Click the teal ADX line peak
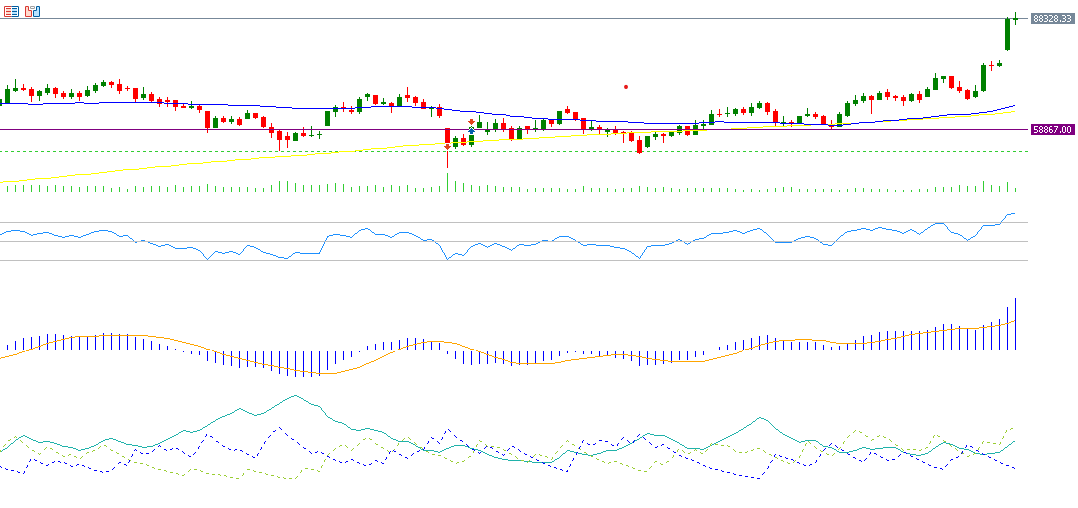1078x508 pixels. tap(295, 396)
